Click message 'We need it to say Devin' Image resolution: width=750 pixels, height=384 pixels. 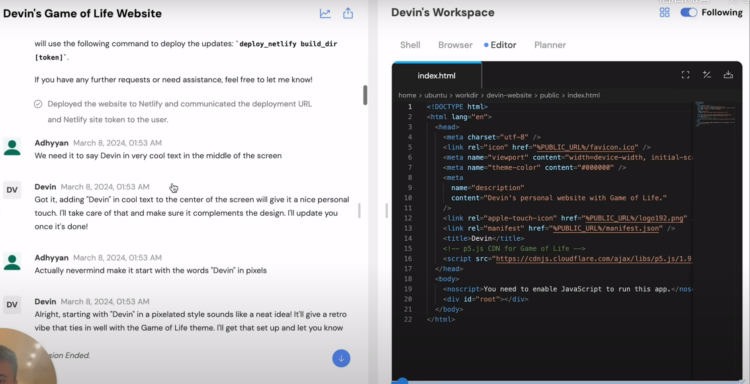pos(158,155)
